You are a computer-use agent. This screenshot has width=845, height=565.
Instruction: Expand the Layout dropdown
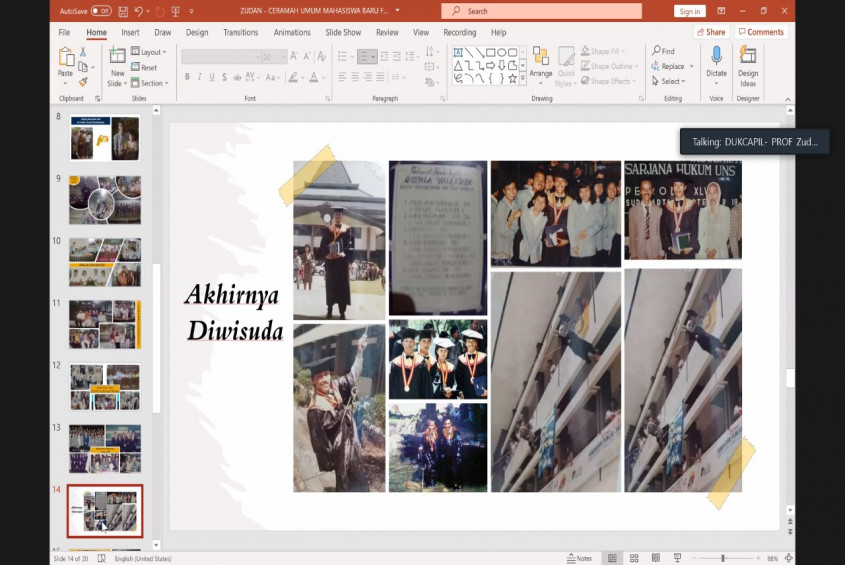149,52
